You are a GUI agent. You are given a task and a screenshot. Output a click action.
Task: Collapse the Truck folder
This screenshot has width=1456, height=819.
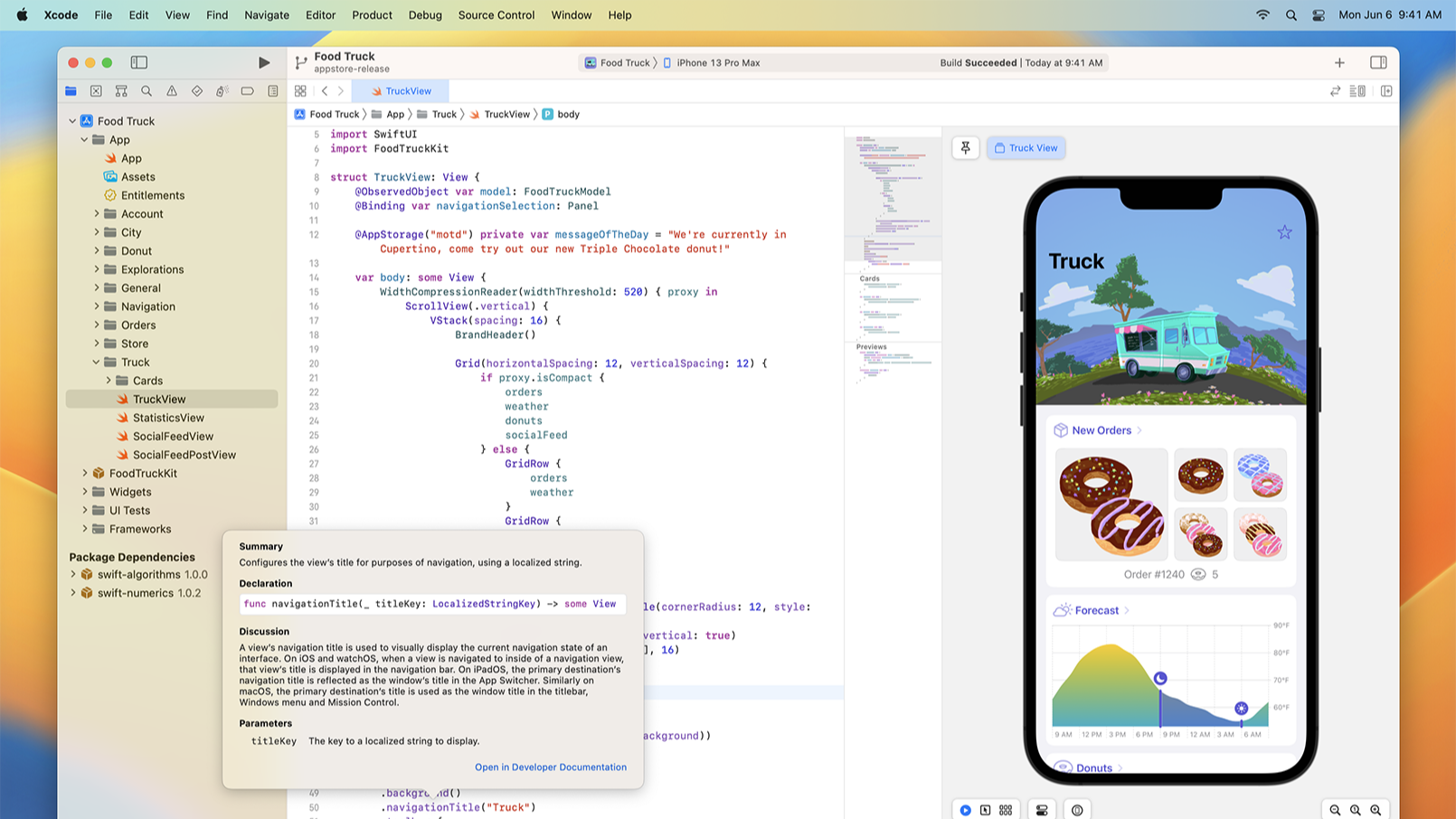point(97,362)
